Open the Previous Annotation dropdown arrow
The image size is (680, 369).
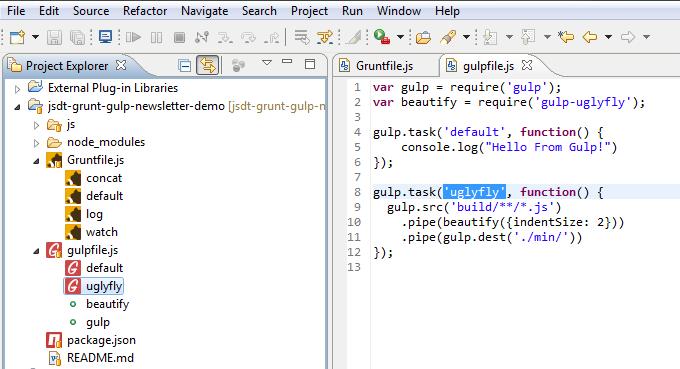point(547,37)
